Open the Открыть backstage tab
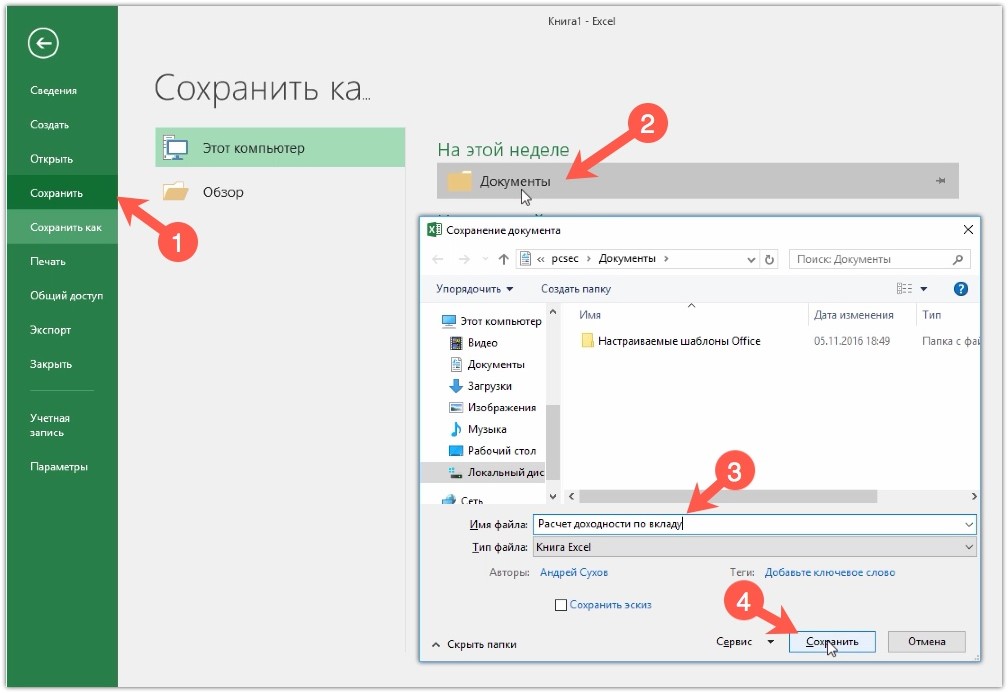Screen dimensions: 1008x693 (x=51, y=159)
